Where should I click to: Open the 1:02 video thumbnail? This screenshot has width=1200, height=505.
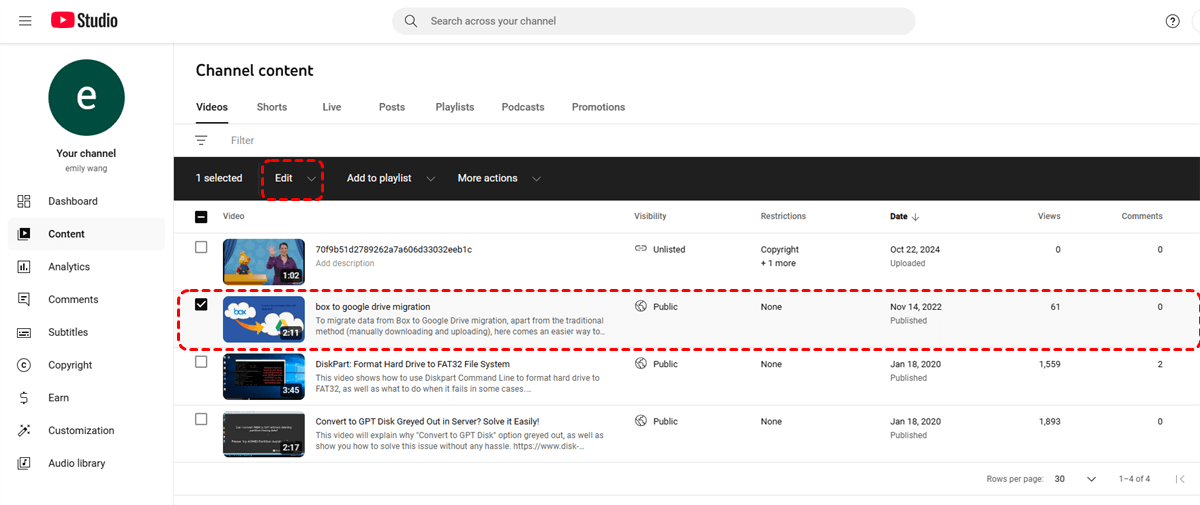264,262
